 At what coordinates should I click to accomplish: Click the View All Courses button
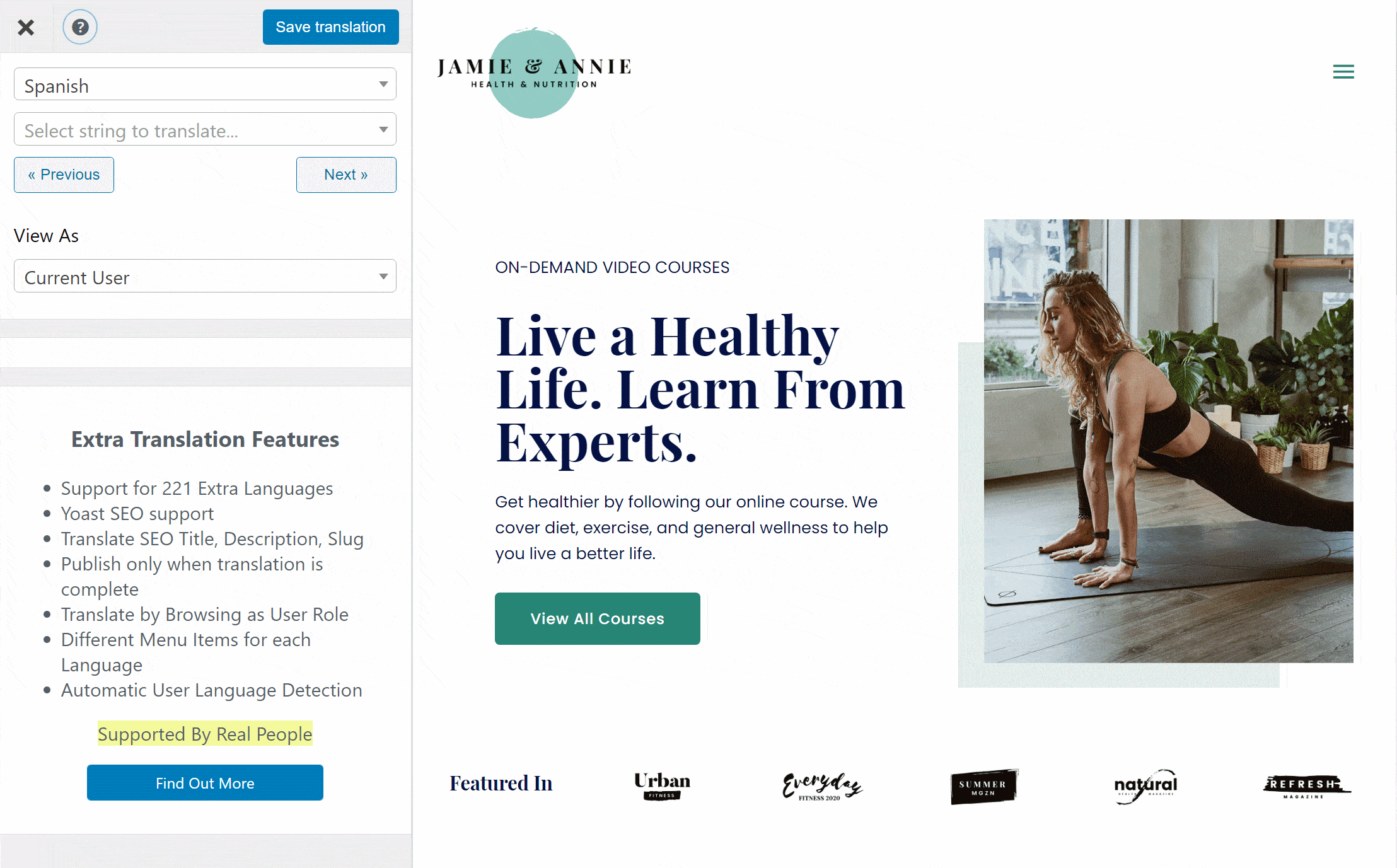pos(598,618)
